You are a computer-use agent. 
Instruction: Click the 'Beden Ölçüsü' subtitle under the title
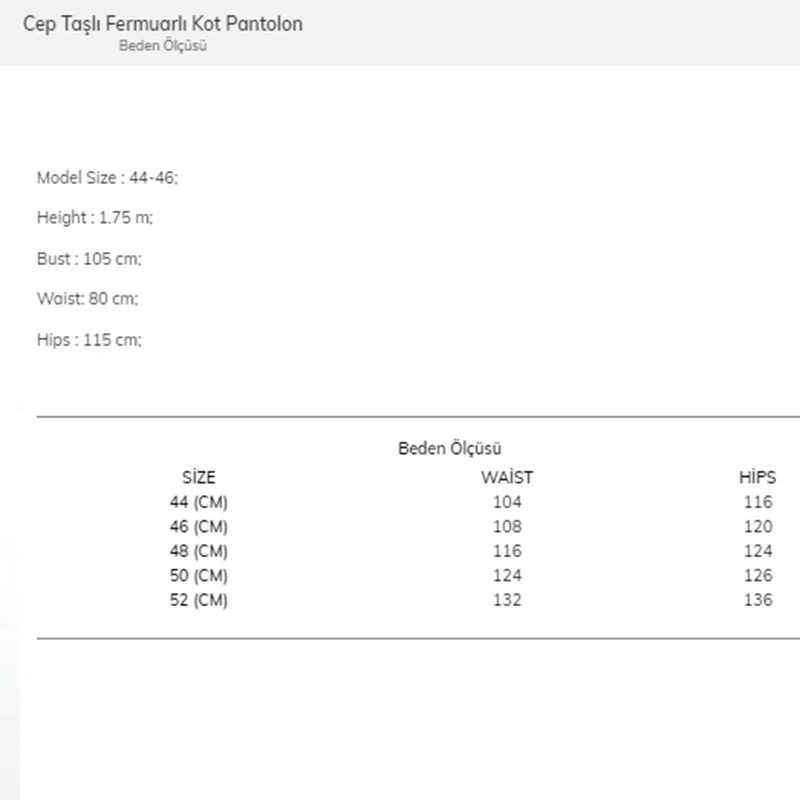point(162,46)
